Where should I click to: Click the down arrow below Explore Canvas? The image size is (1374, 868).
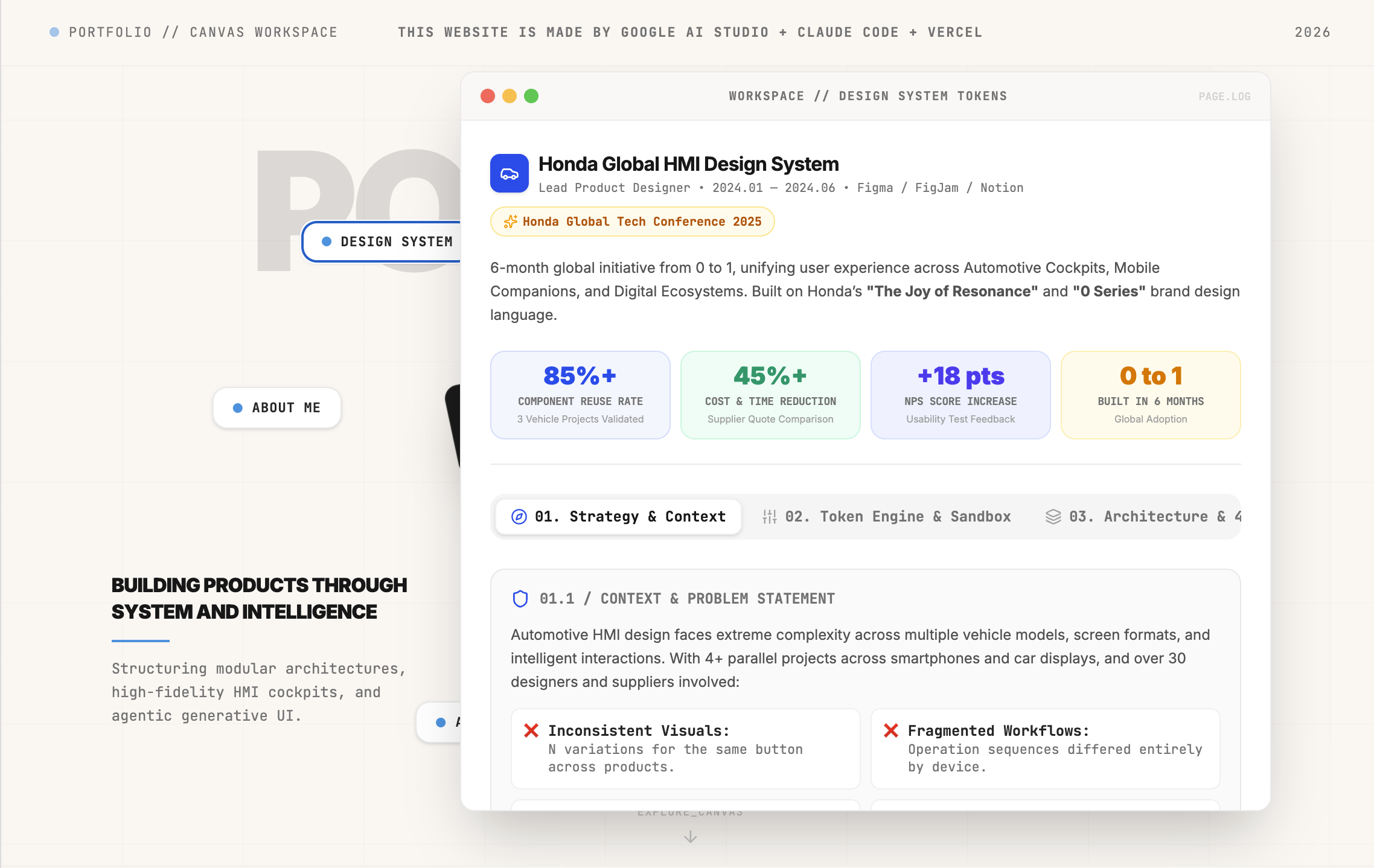click(x=691, y=837)
